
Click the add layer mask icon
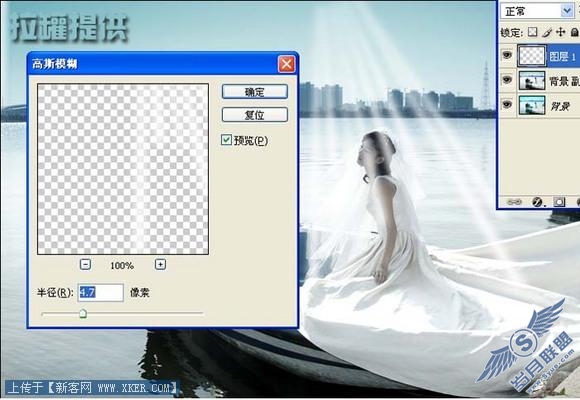pyautogui.click(x=559, y=202)
